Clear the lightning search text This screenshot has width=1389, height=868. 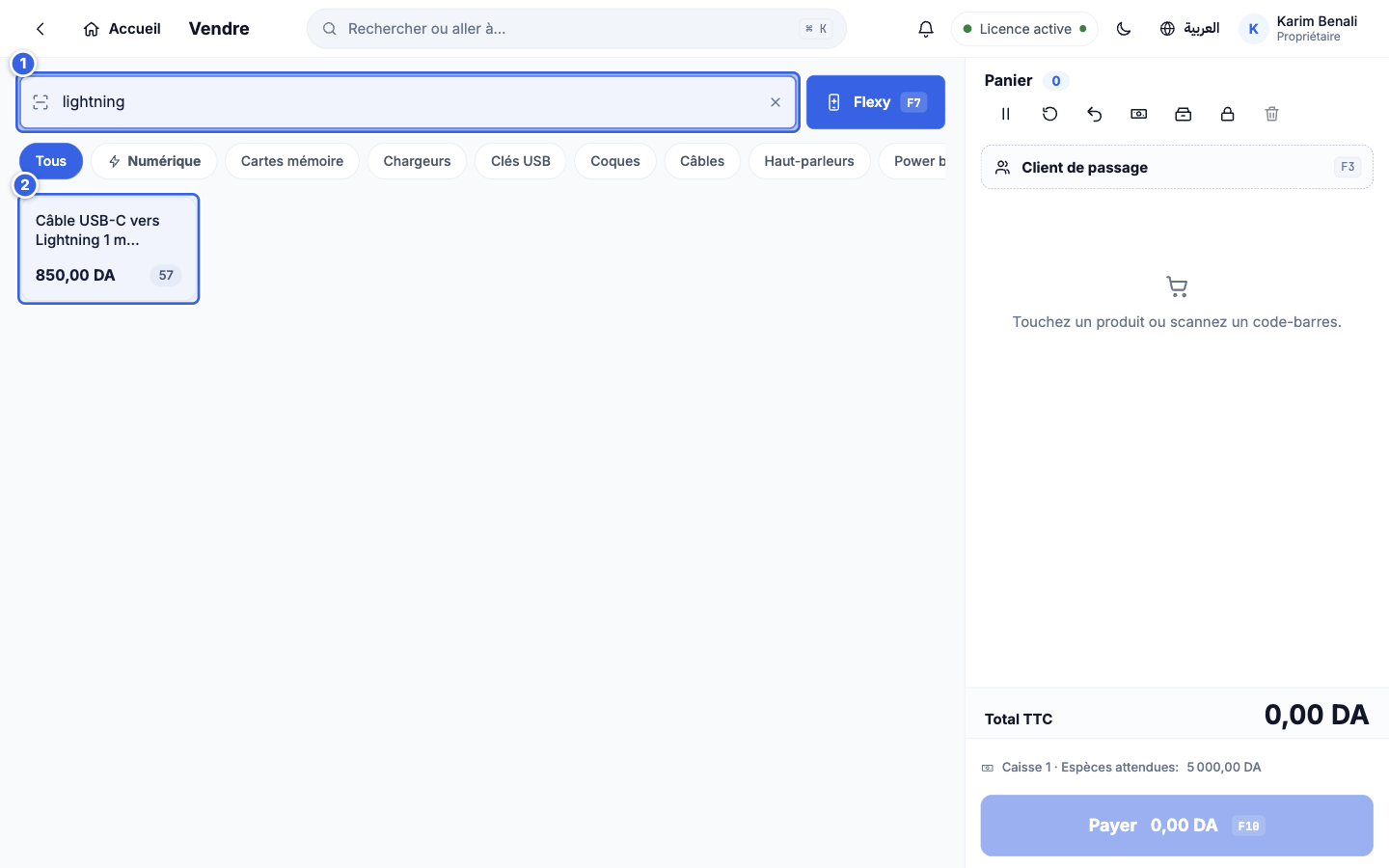[x=776, y=102]
